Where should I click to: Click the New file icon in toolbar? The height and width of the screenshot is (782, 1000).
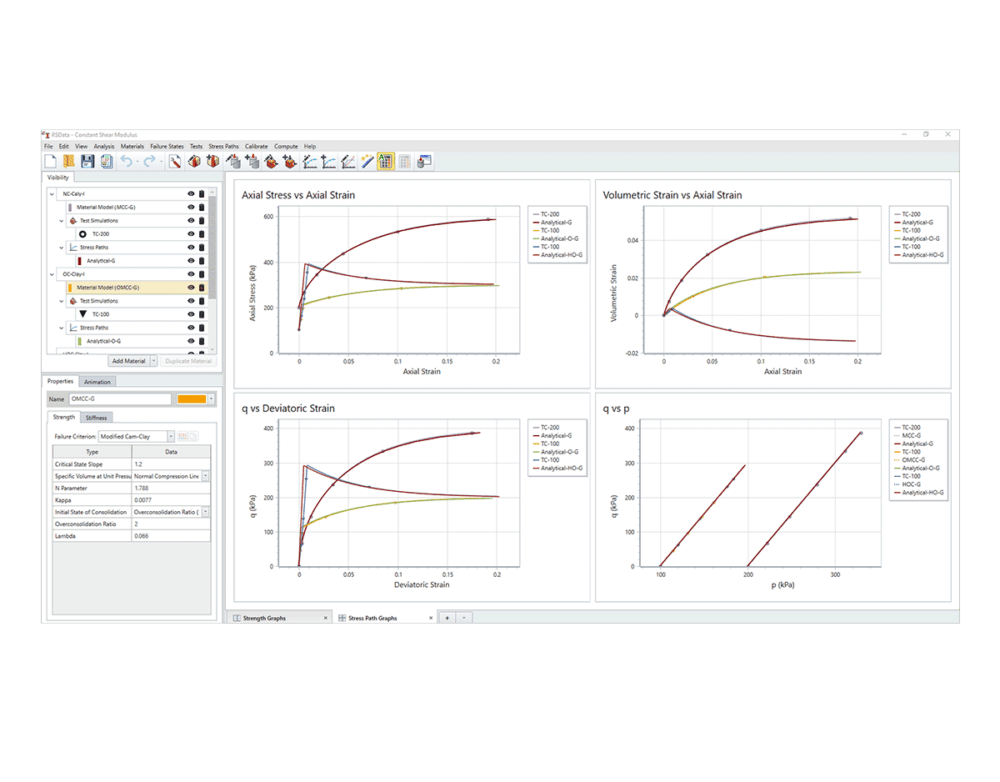point(50,161)
